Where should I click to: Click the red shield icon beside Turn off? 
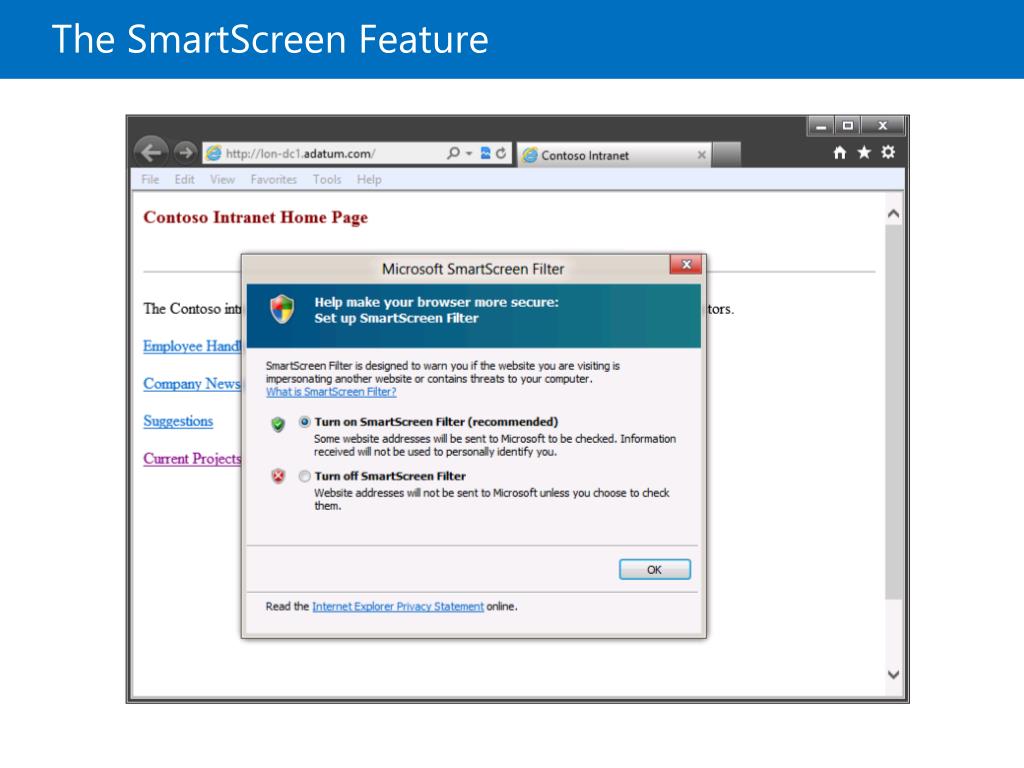[x=278, y=477]
